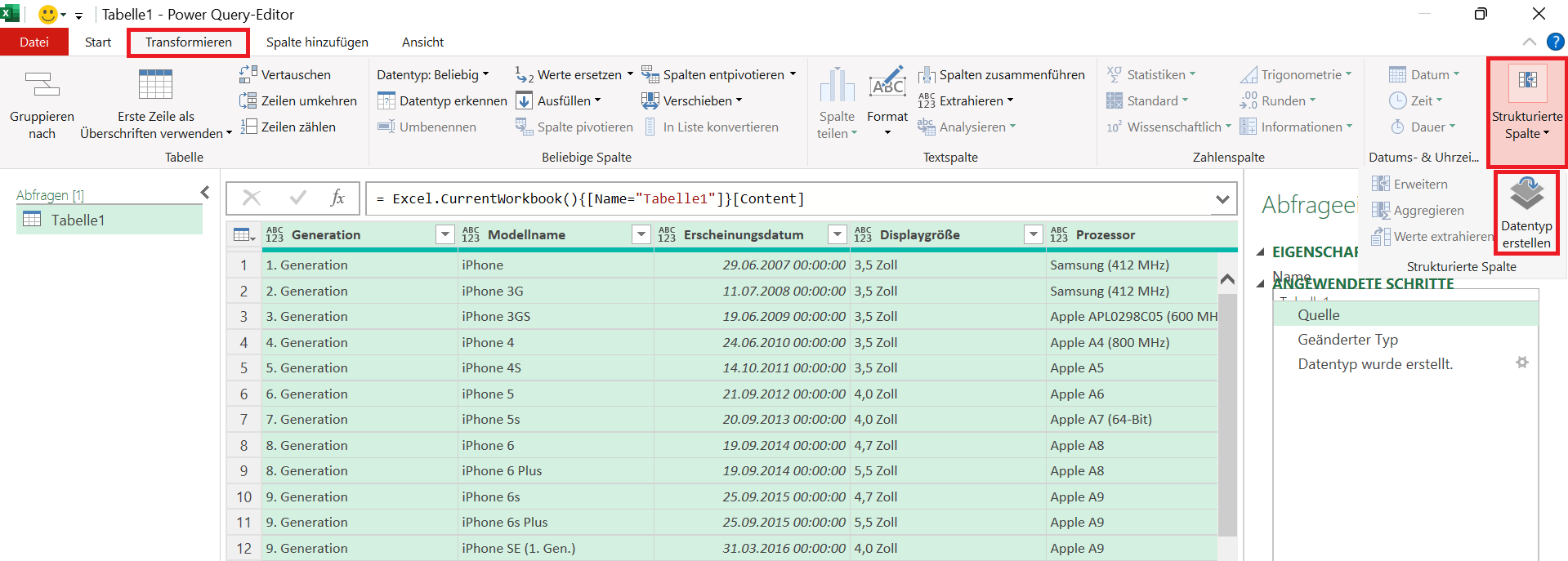Viewport: 1568px width, 561px height.
Task: Click inside the formula bar
Action: 789,198
